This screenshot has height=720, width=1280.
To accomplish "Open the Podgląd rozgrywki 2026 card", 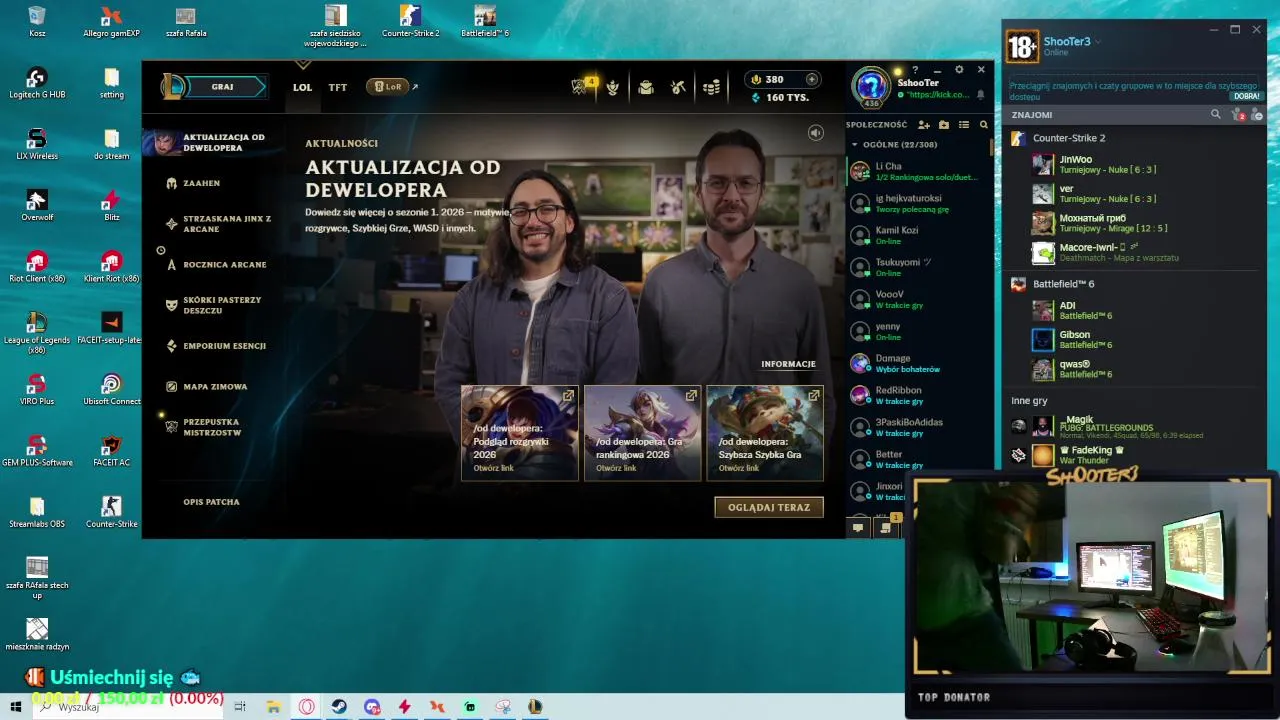I will [520, 433].
